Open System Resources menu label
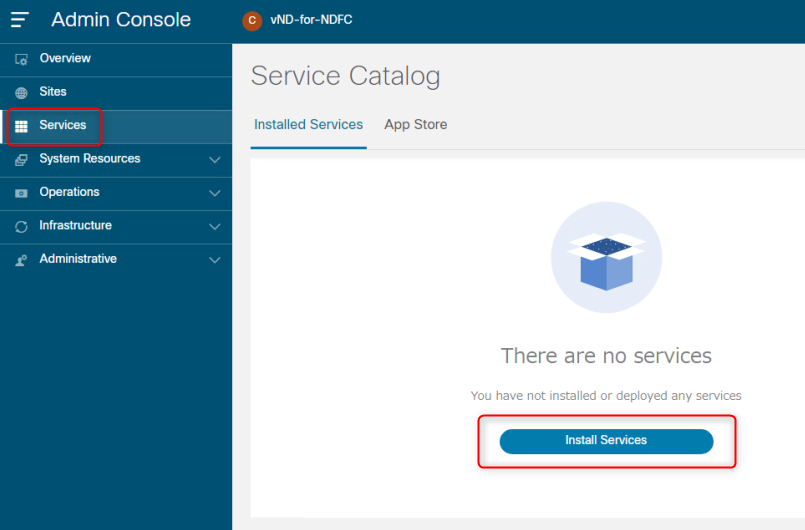This screenshot has height=530, width=805. click(x=90, y=158)
